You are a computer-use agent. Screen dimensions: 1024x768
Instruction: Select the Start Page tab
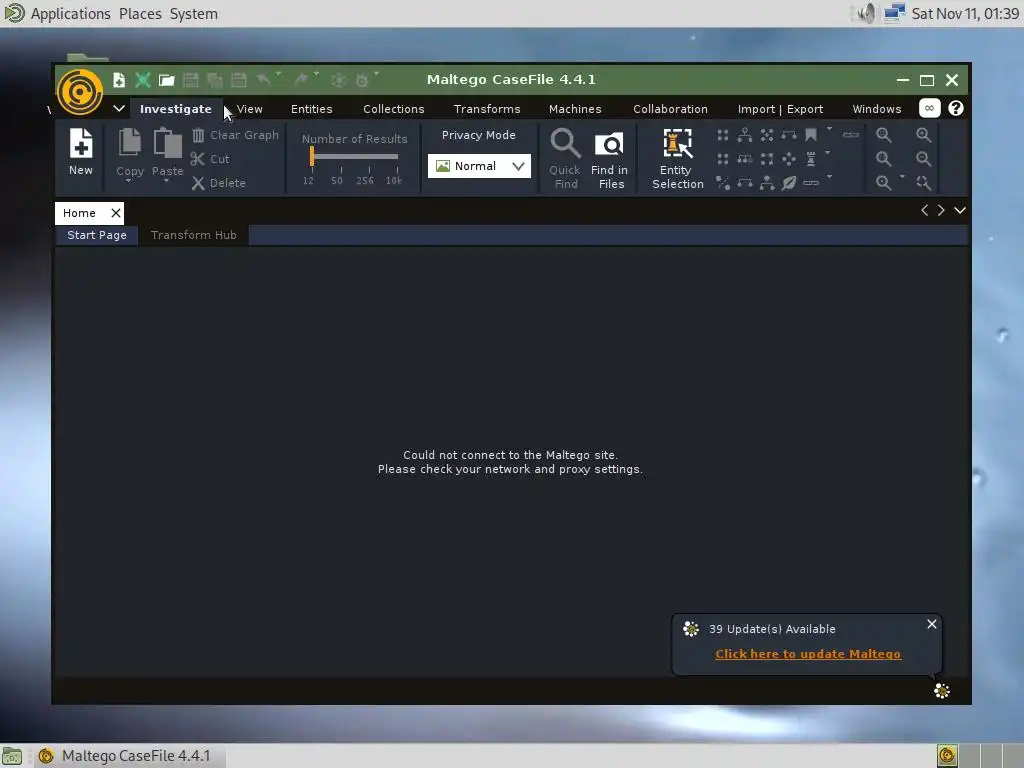97,235
